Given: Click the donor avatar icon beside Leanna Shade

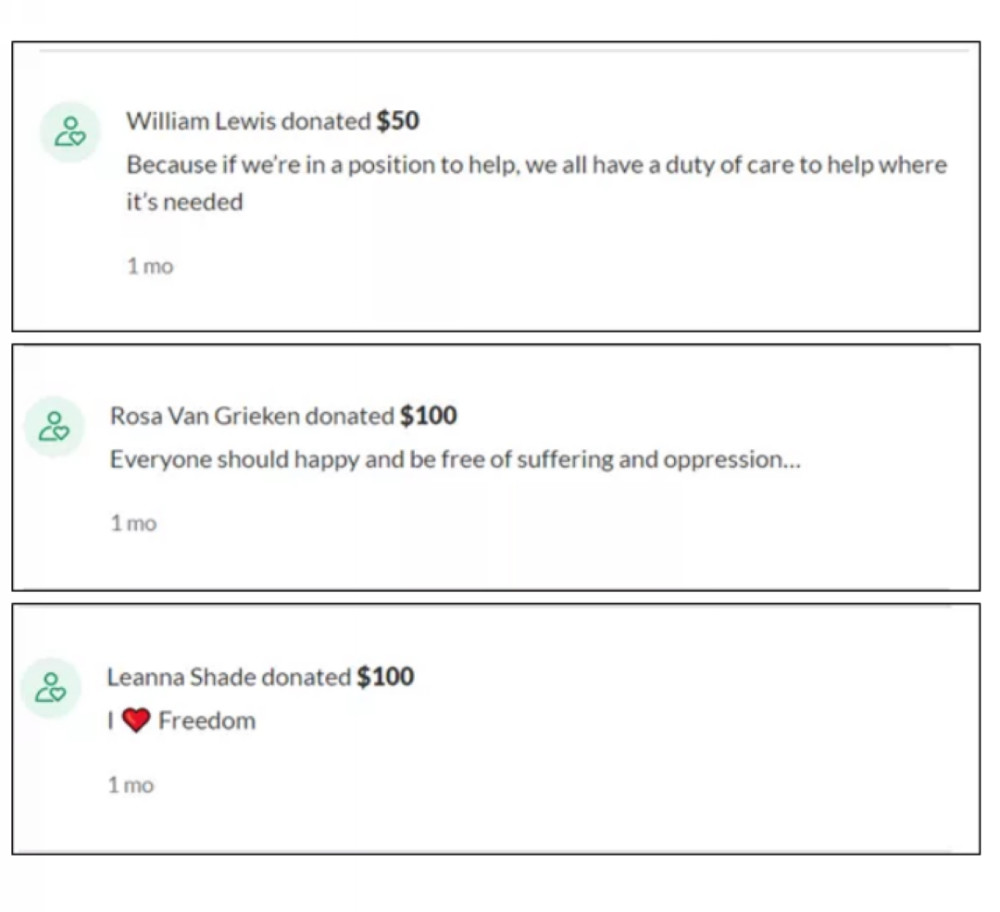Looking at the screenshot, I should click(50, 688).
